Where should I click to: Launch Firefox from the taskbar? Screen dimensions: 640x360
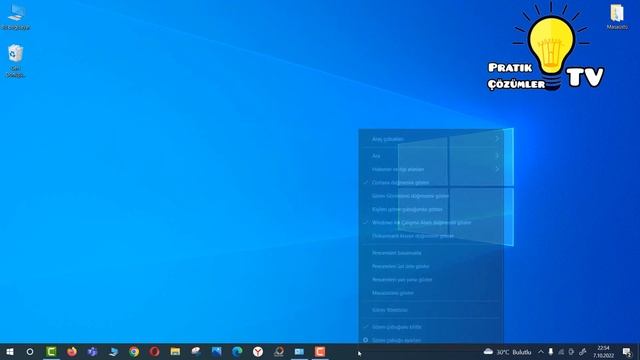click(72, 351)
